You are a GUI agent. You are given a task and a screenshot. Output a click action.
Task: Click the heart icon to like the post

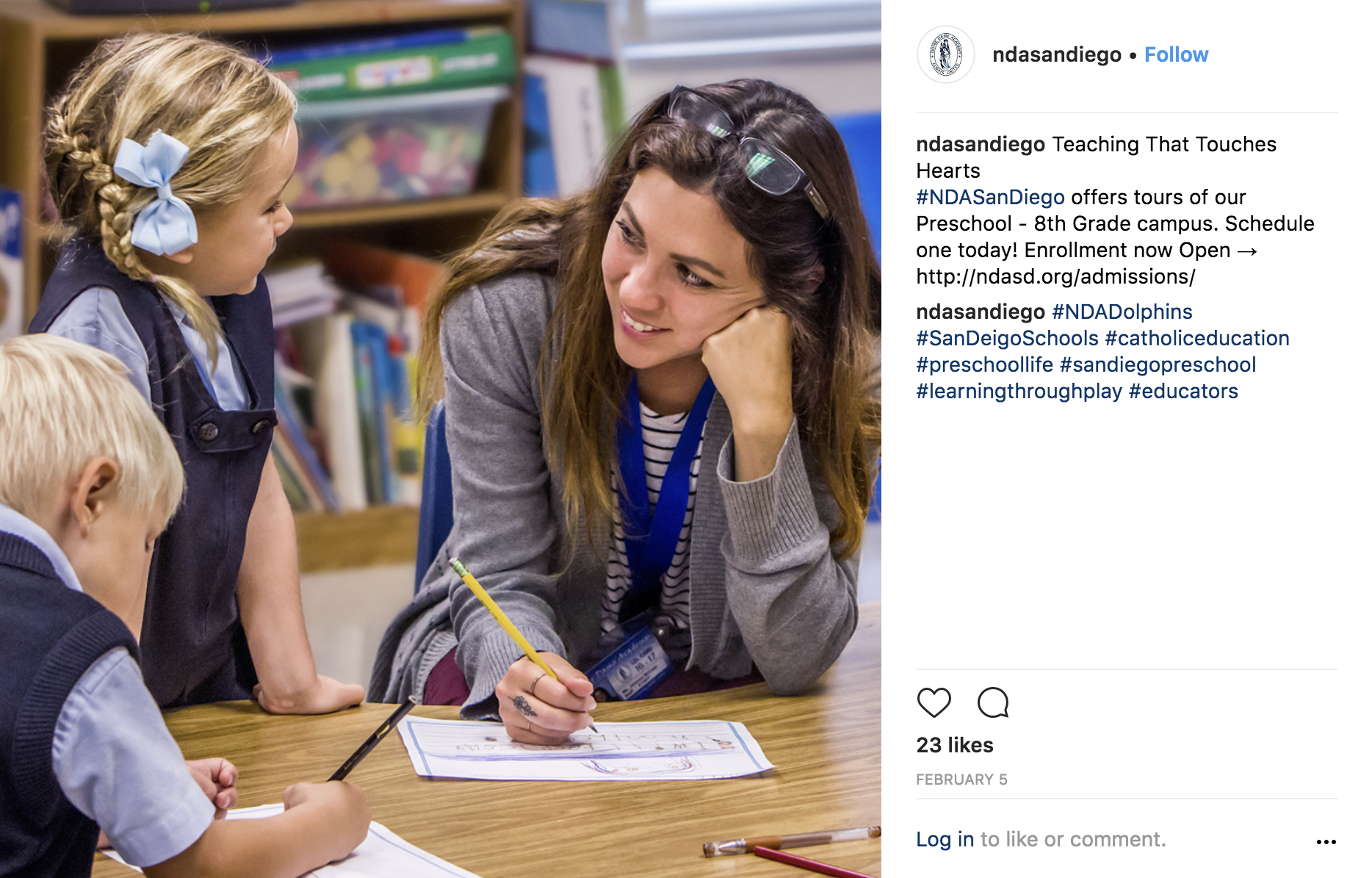pos(934,702)
